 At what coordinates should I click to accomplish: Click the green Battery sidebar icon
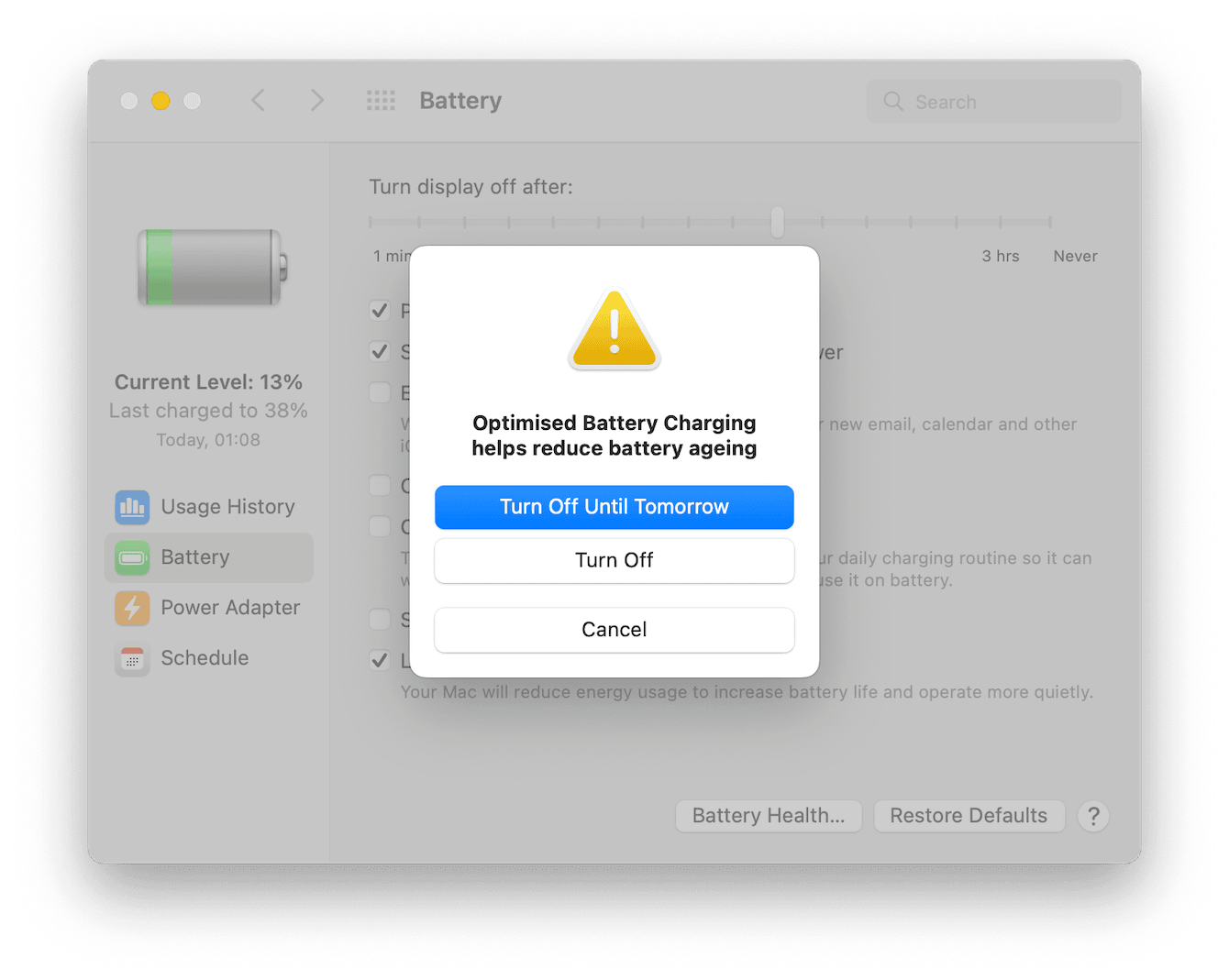(132, 557)
